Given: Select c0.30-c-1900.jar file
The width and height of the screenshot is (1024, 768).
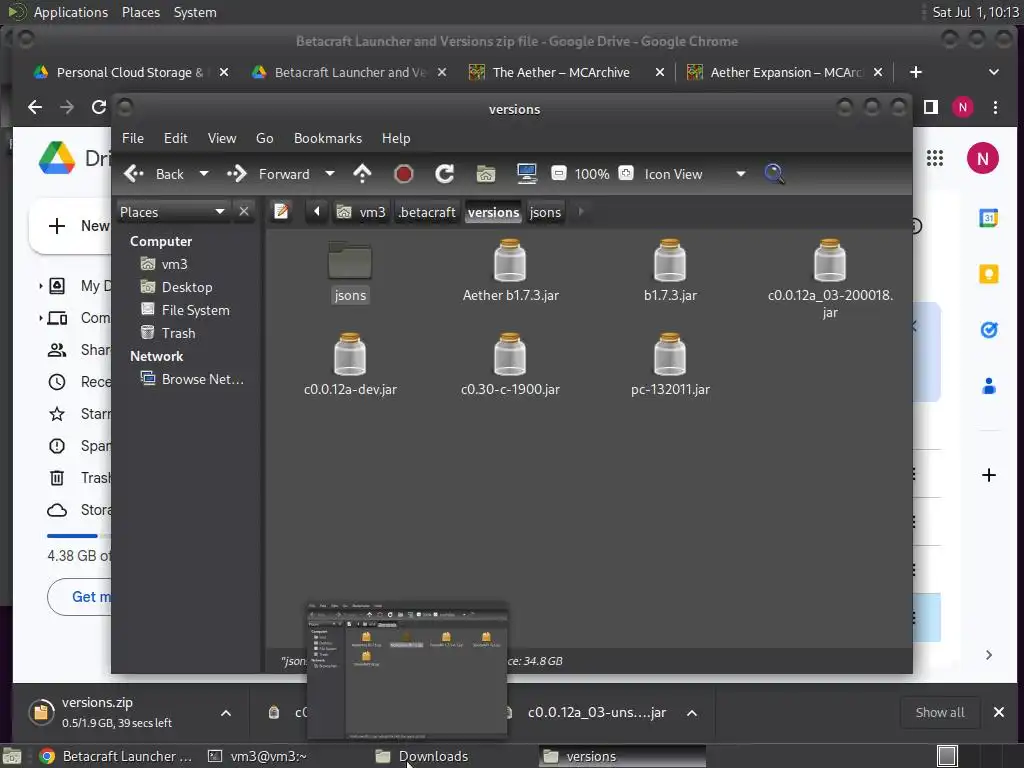Looking at the screenshot, I should [510, 364].
